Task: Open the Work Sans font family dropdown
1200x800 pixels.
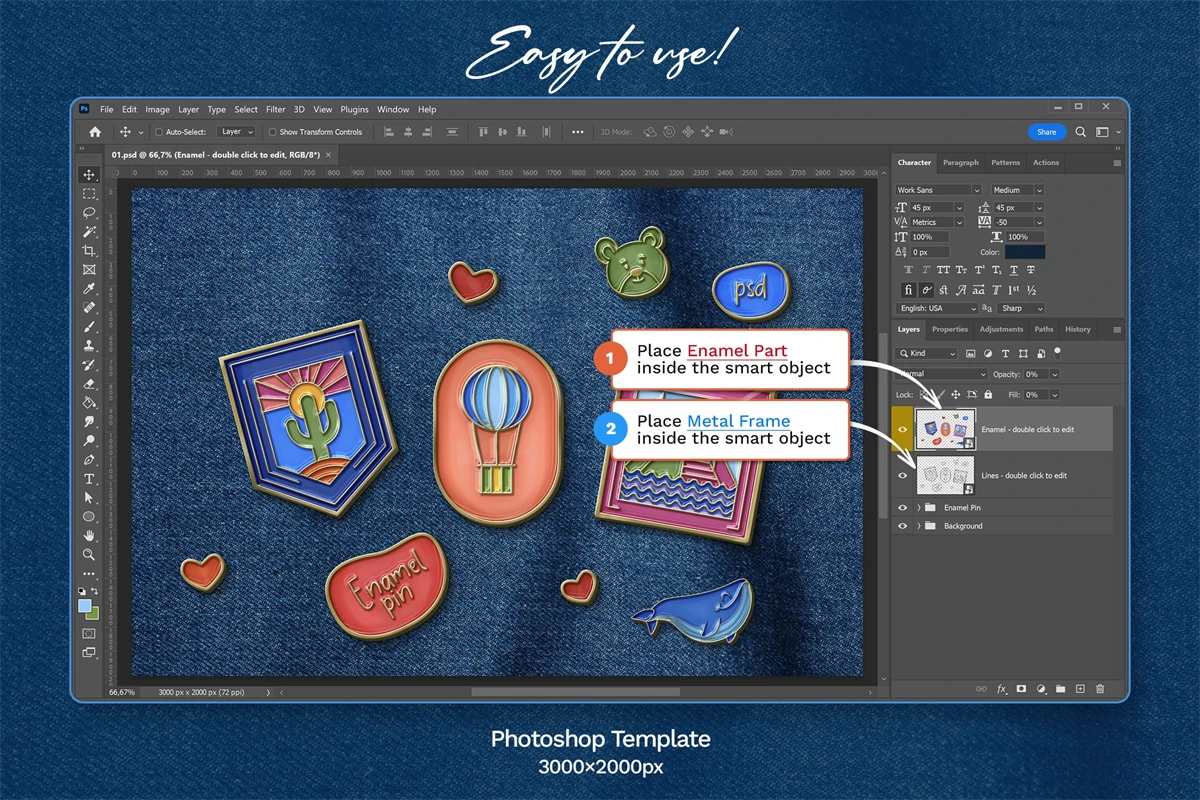Action: point(938,190)
